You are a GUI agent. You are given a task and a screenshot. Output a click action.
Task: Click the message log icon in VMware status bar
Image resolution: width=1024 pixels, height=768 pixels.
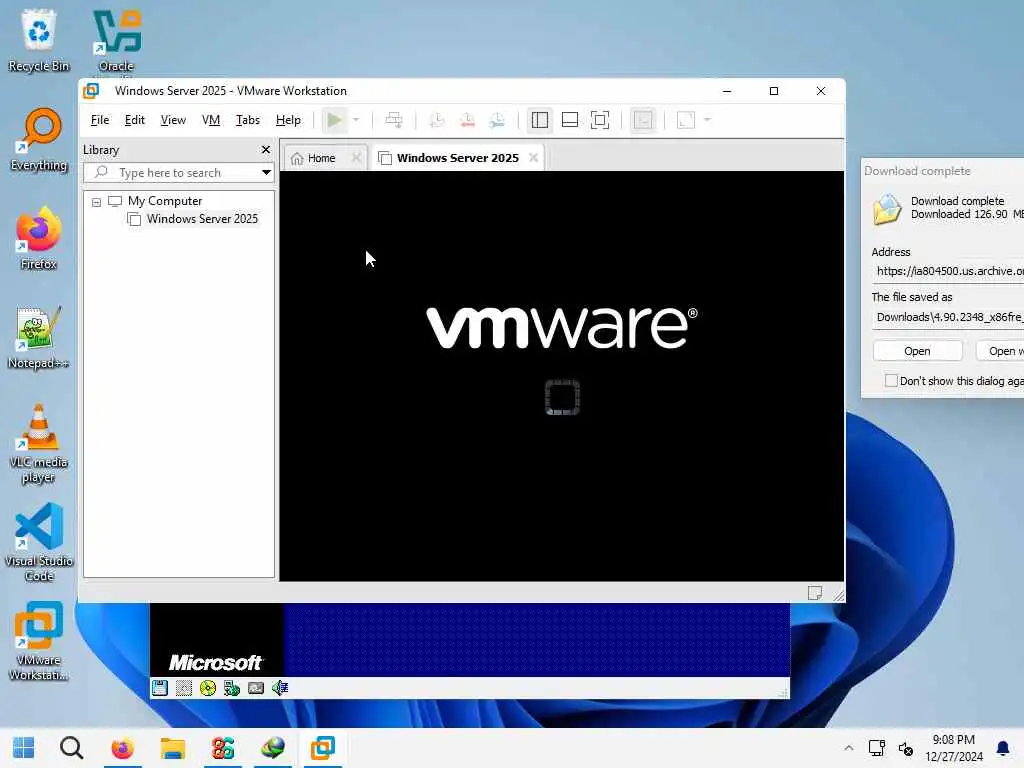coord(814,593)
